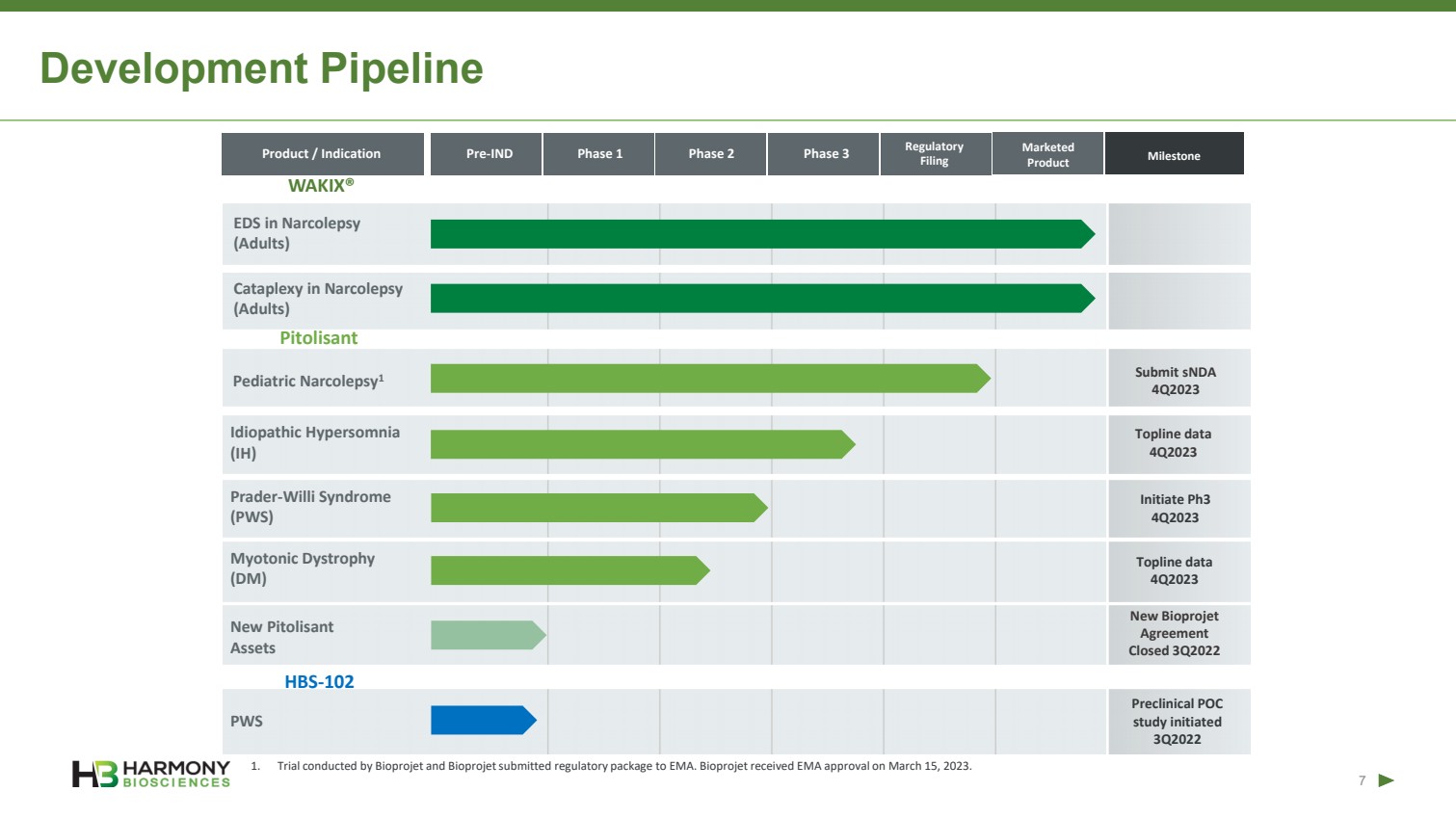
Task: Select the Regulatory Filing header
Action: click(x=934, y=154)
